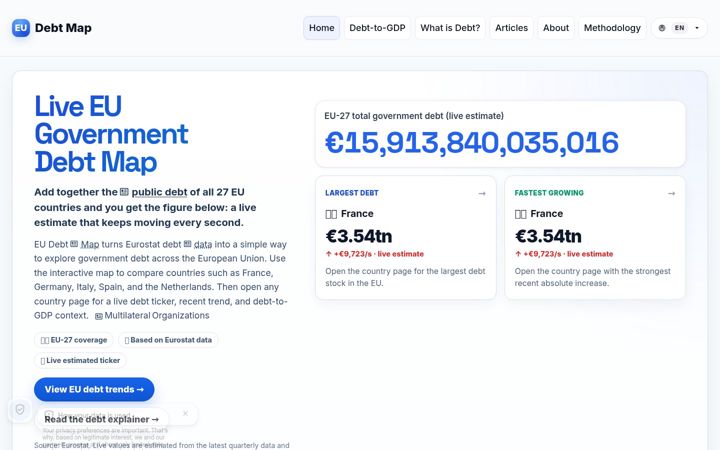This screenshot has height=450, width=720.
Task: Open Read the debt explainer link
Action: pos(101,419)
